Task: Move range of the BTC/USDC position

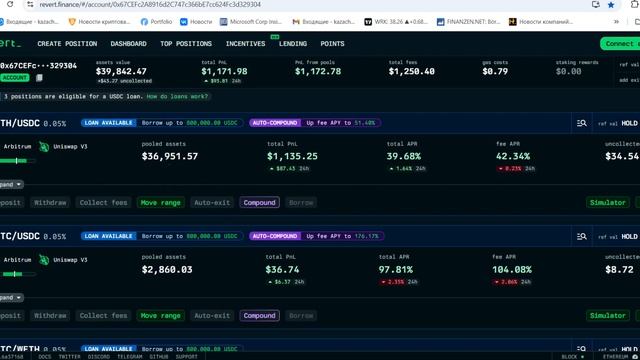Action: click(160, 316)
